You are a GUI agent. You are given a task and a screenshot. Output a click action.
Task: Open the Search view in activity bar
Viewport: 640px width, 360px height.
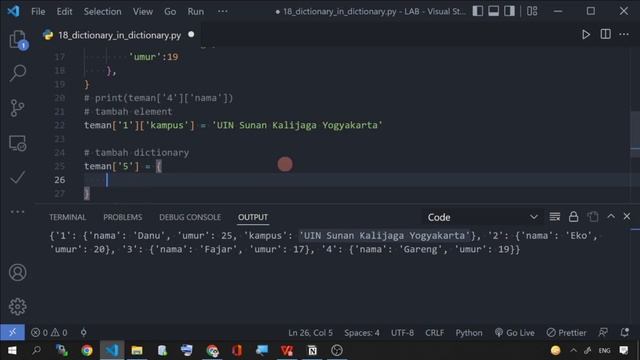click(18, 73)
